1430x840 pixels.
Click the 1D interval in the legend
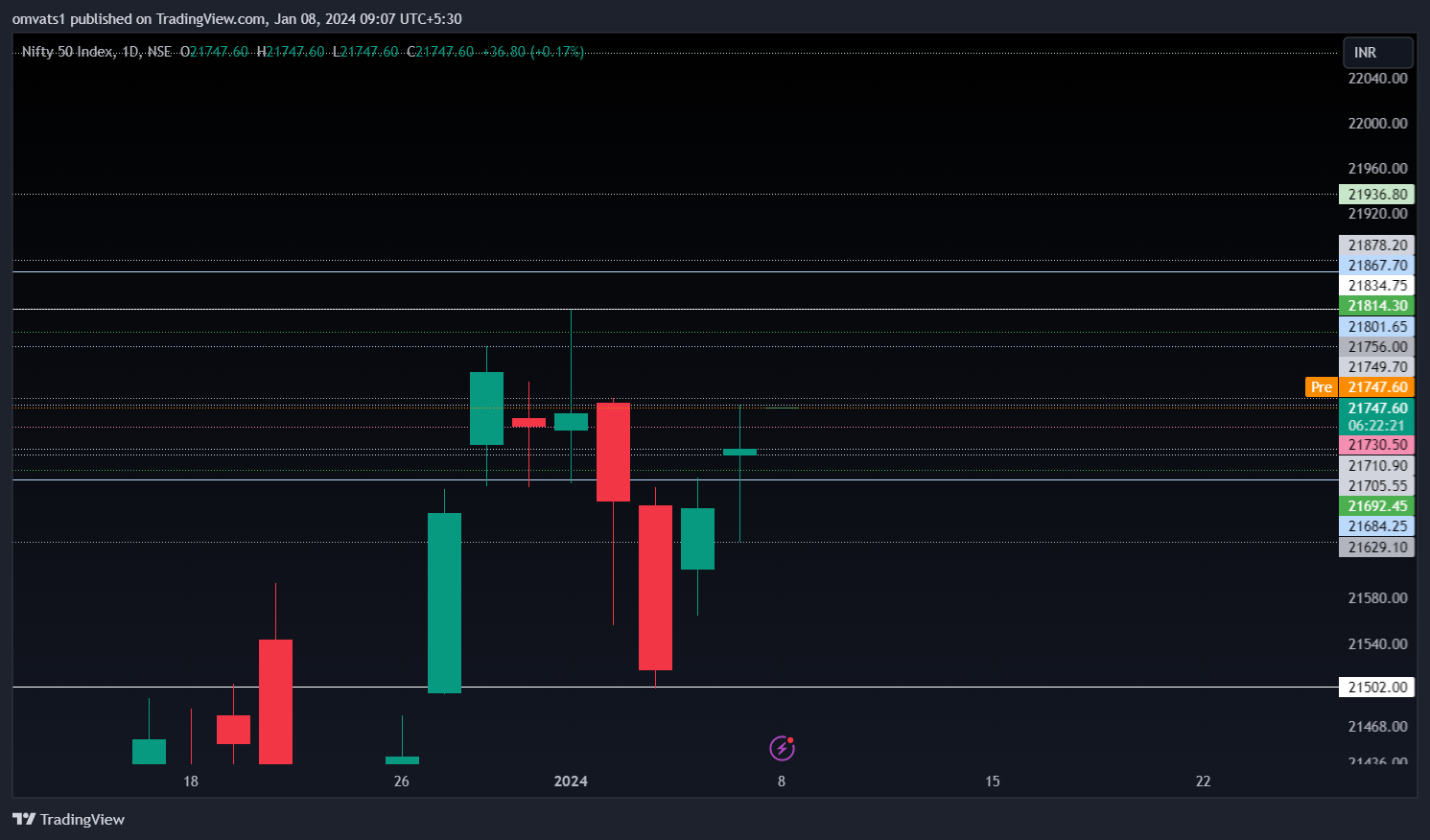(x=130, y=52)
